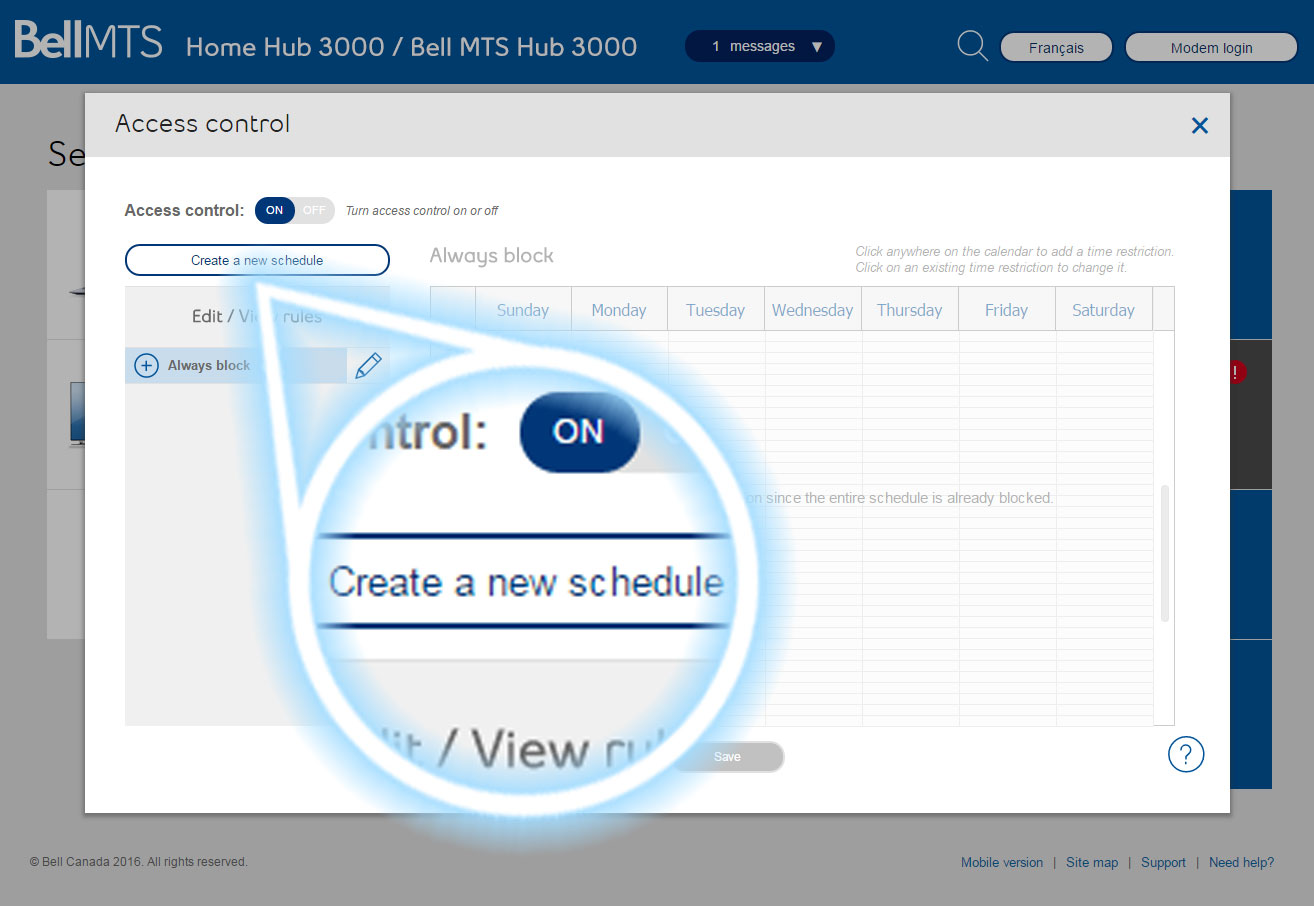Click Create a new schedule button
The width and height of the screenshot is (1314, 906).
pos(257,260)
